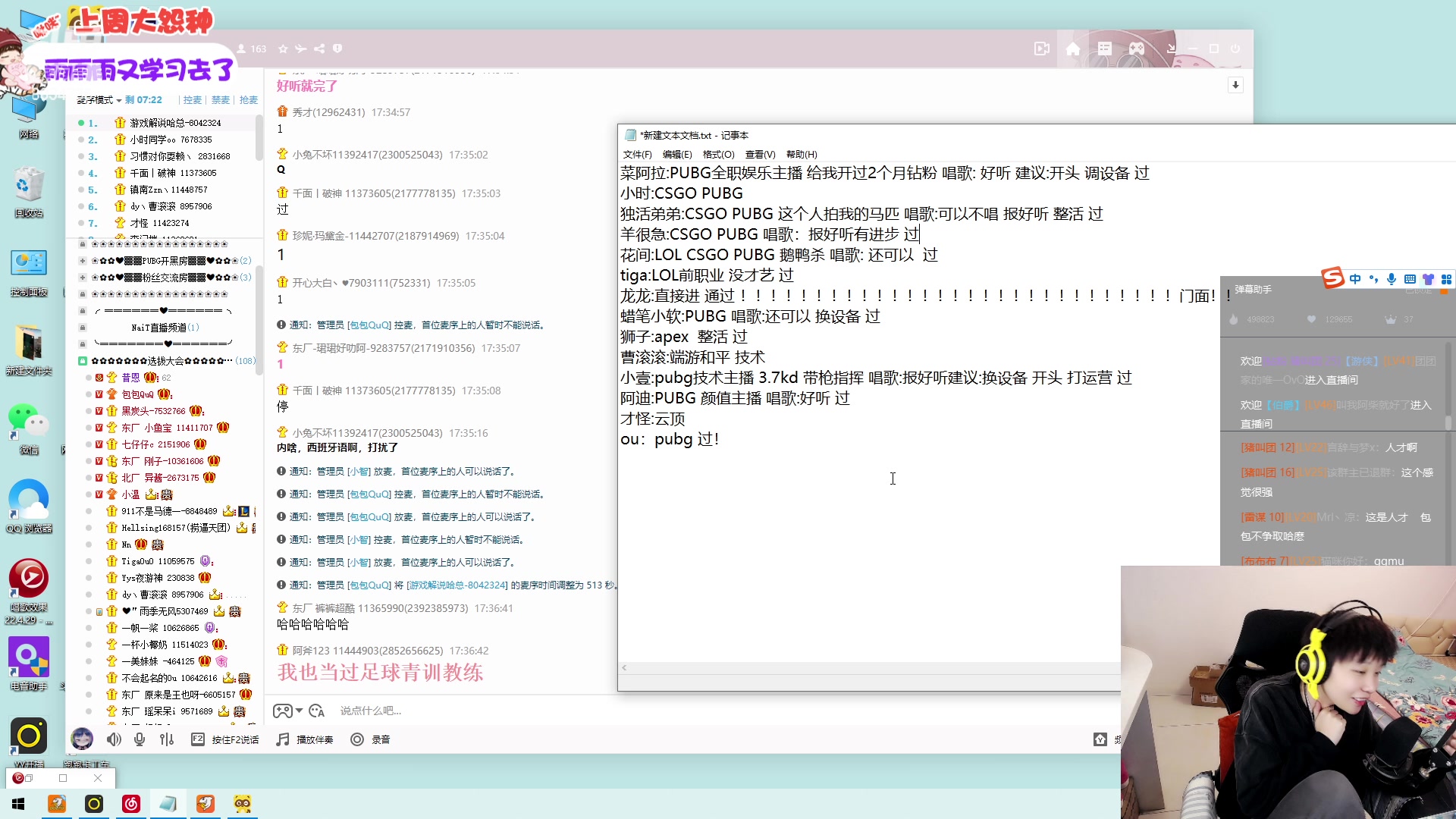This screenshot has width=1456, height=819.
Task: Click the share icon in YY header
Action: pyautogui.click(x=319, y=49)
